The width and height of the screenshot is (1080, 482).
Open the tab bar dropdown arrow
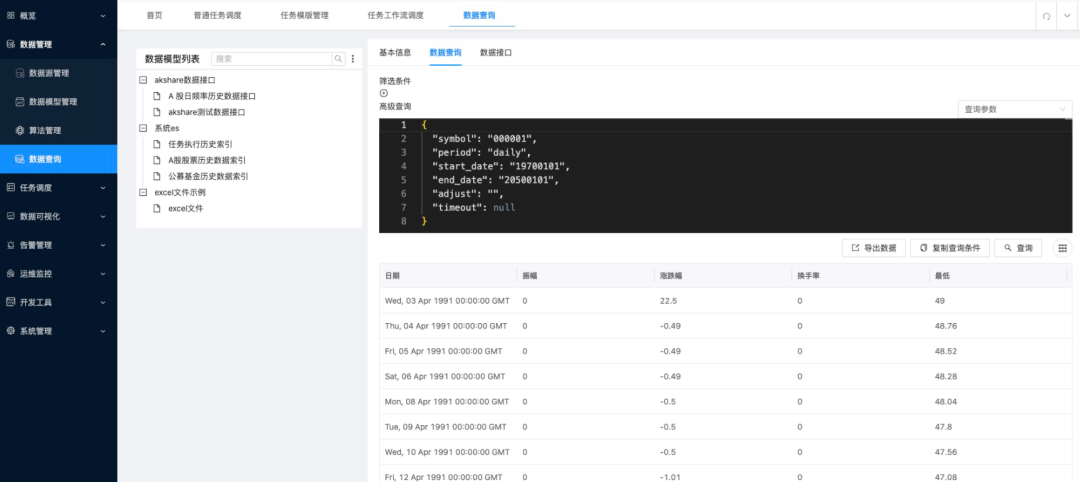point(1068,16)
